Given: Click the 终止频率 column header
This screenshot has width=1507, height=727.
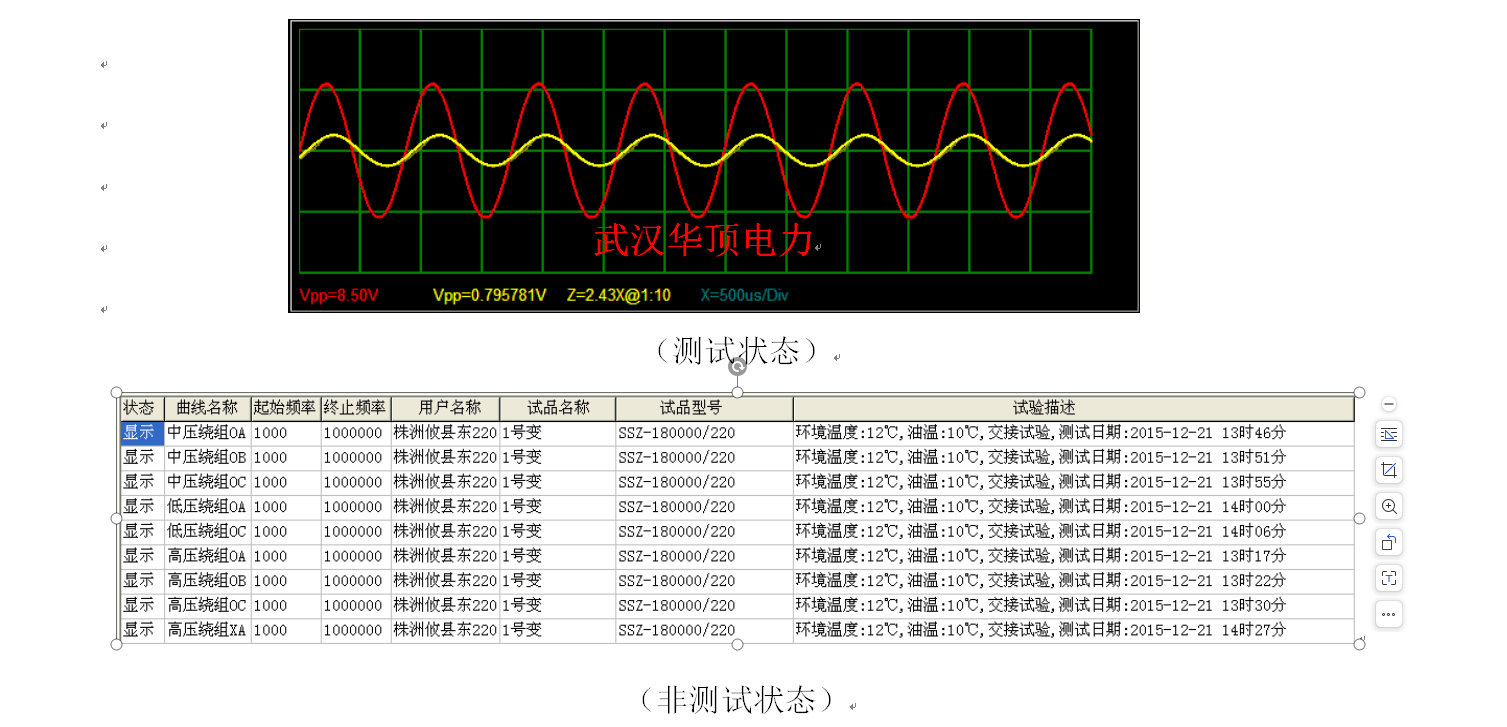Looking at the screenshot, I should point(355,408).
